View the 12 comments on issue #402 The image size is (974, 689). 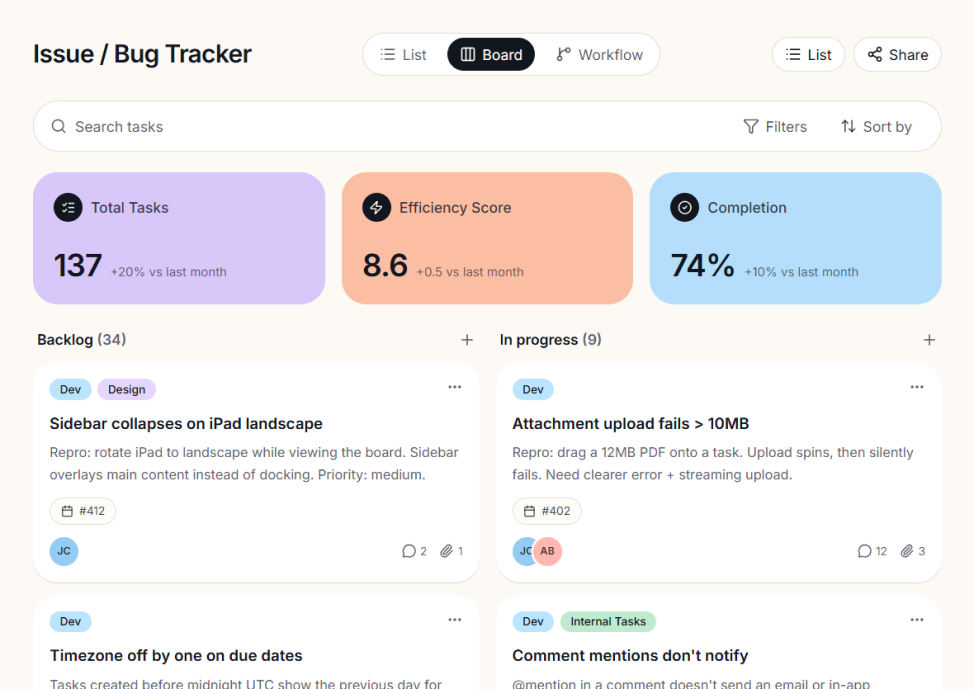(x=872, y=552)
